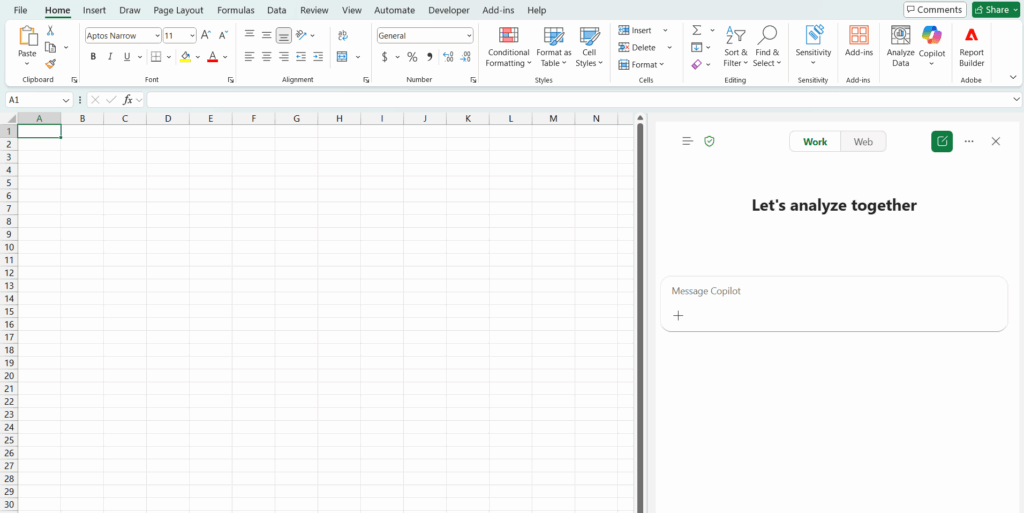Open the Cell Styles gallery
The width and height of the screenshot is (1024, 513).
[590, 47]
